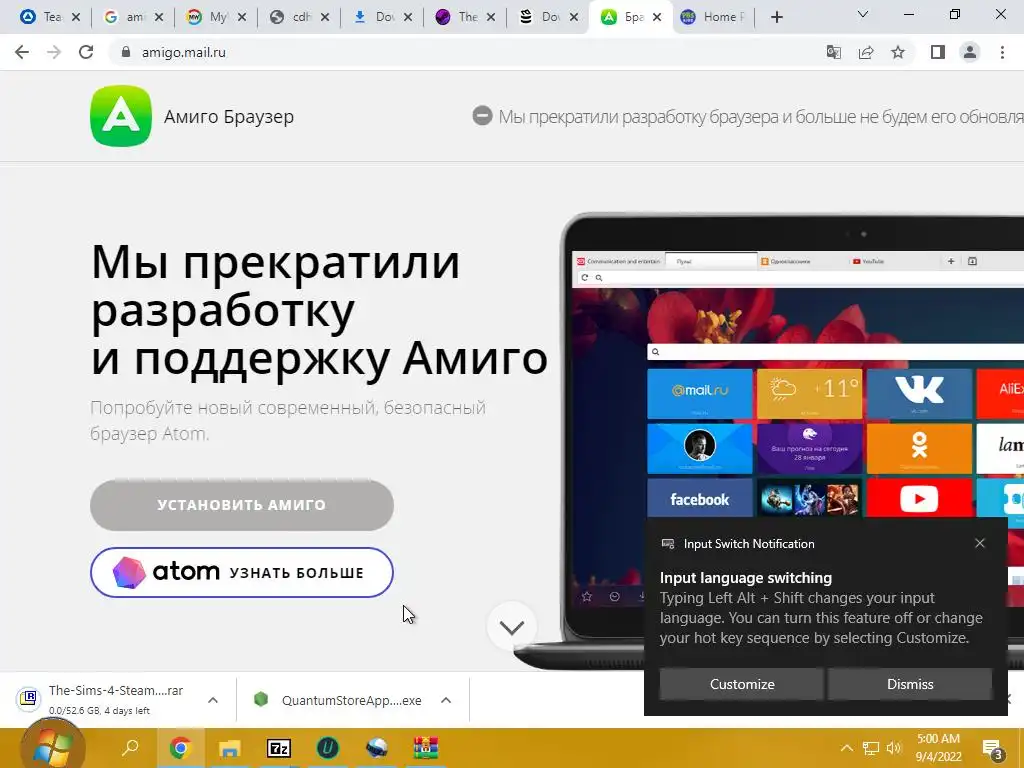This screenshot has height=768, width=1024.
Task: Open the Chrome three-dot menu
Action: pyautogui.click(x=1002, y=52)
